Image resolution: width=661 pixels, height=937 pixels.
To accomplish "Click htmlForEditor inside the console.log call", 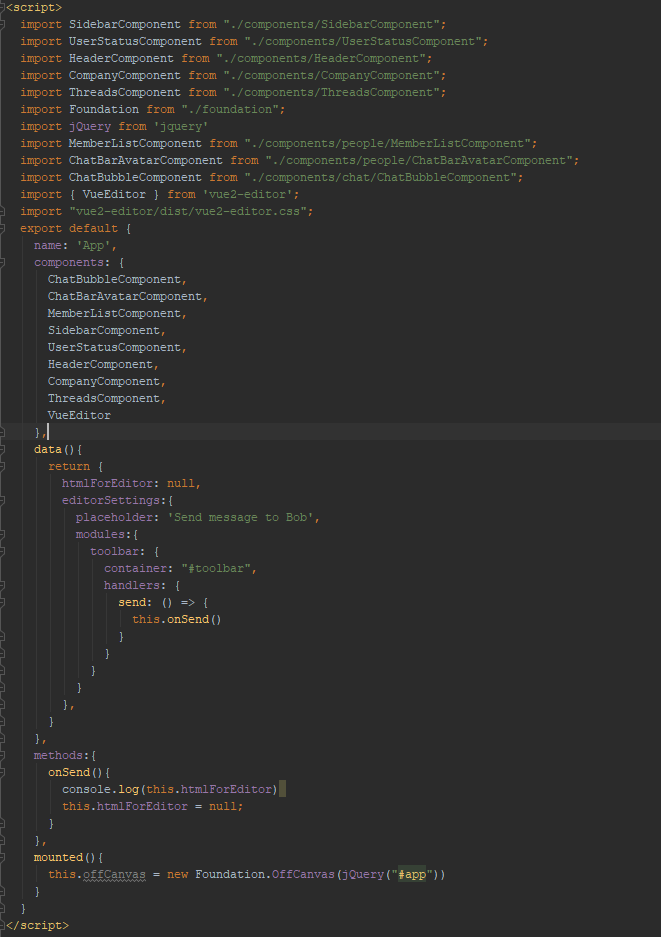I will 227,789.
